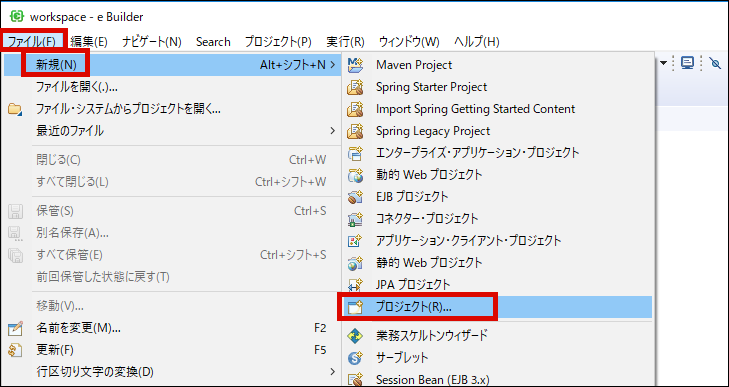
Task: Click the 名前を変更(M) rename icon
Action: [15, 328]
